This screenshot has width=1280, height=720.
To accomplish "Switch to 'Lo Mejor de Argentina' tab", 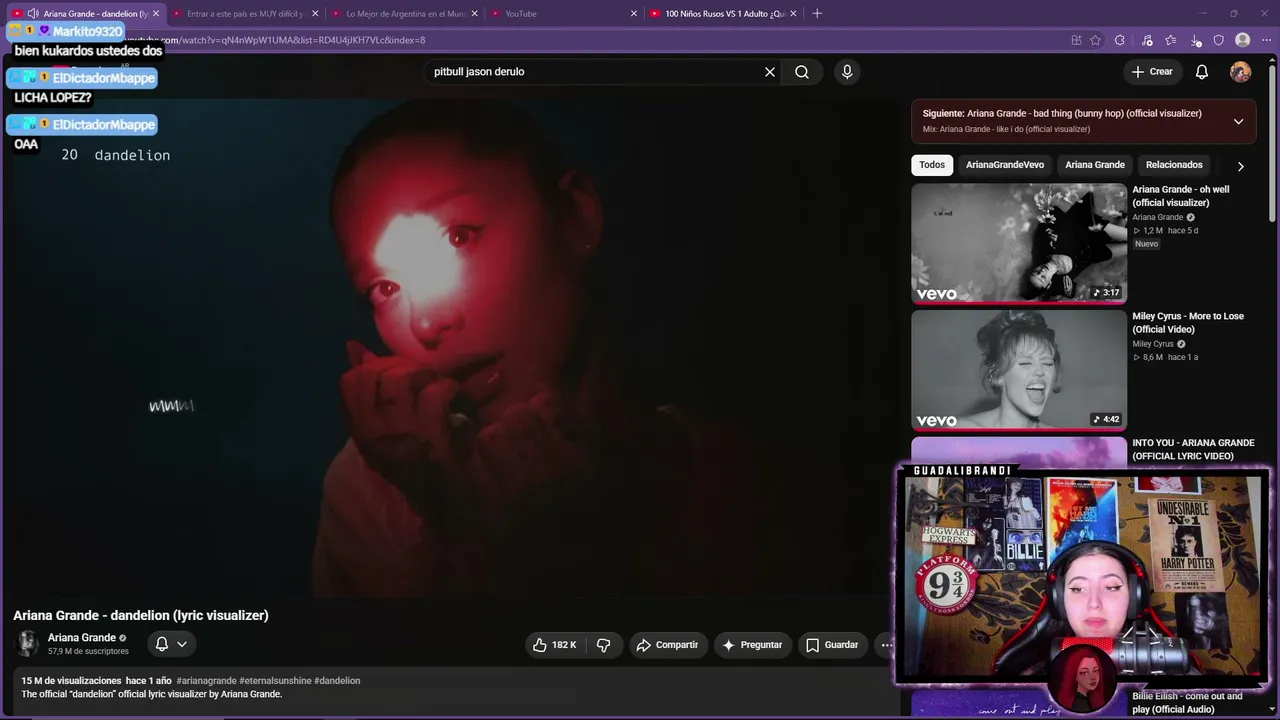I will (405, 14).
